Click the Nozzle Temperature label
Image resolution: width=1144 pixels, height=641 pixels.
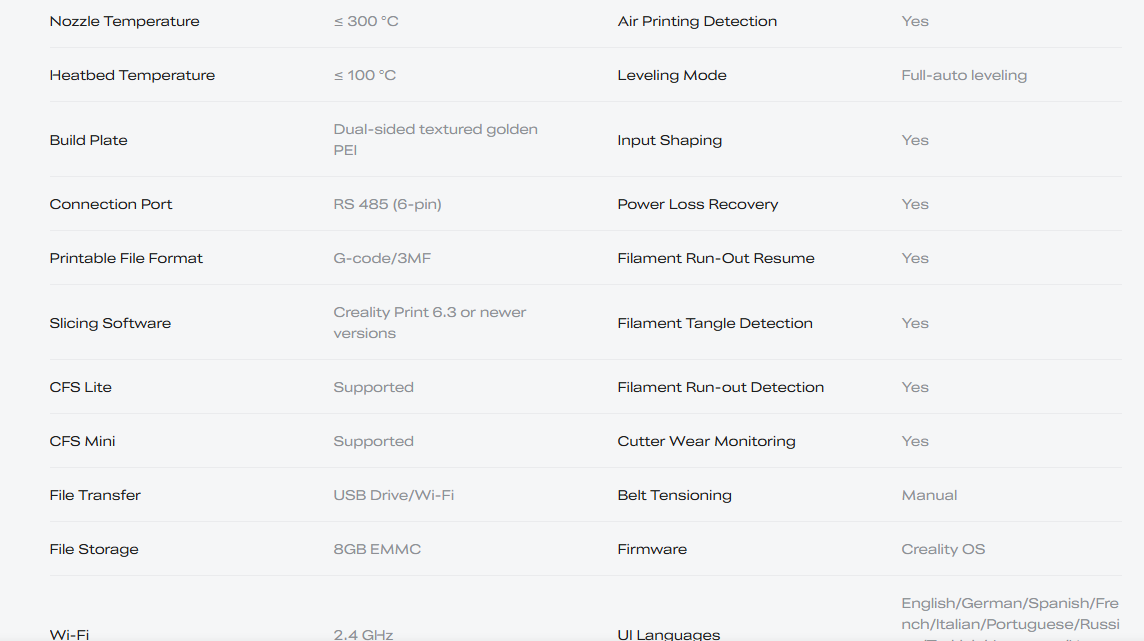coord(124,21)
